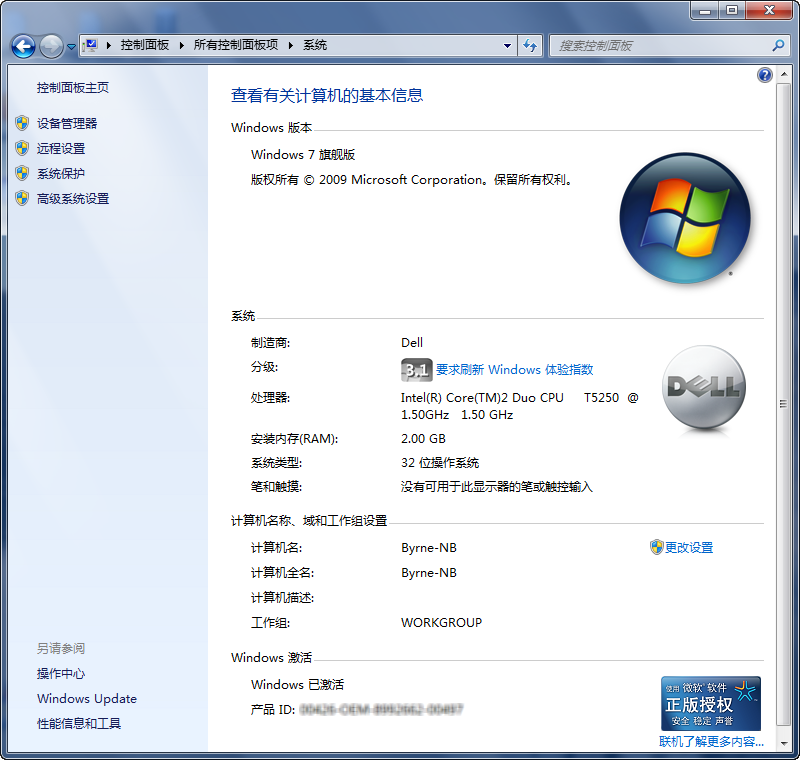Minimize the System window
Screen dimensions: 800x760
click(705, 10)
